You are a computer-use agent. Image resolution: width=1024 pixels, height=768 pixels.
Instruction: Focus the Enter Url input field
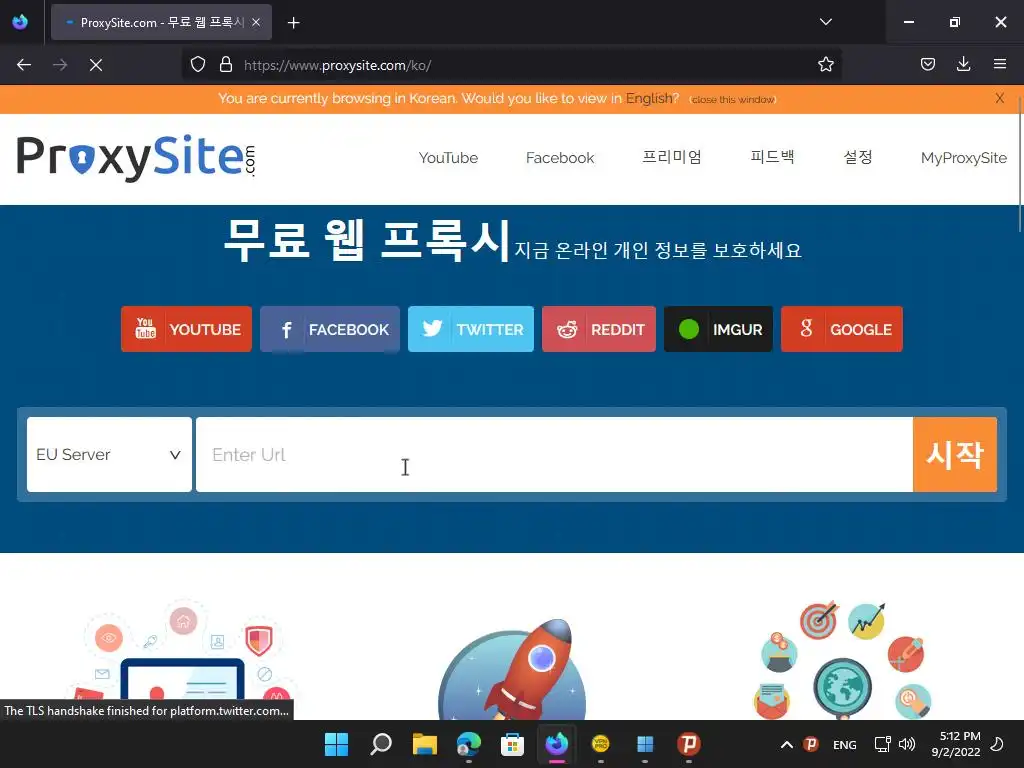coord(554,455)
